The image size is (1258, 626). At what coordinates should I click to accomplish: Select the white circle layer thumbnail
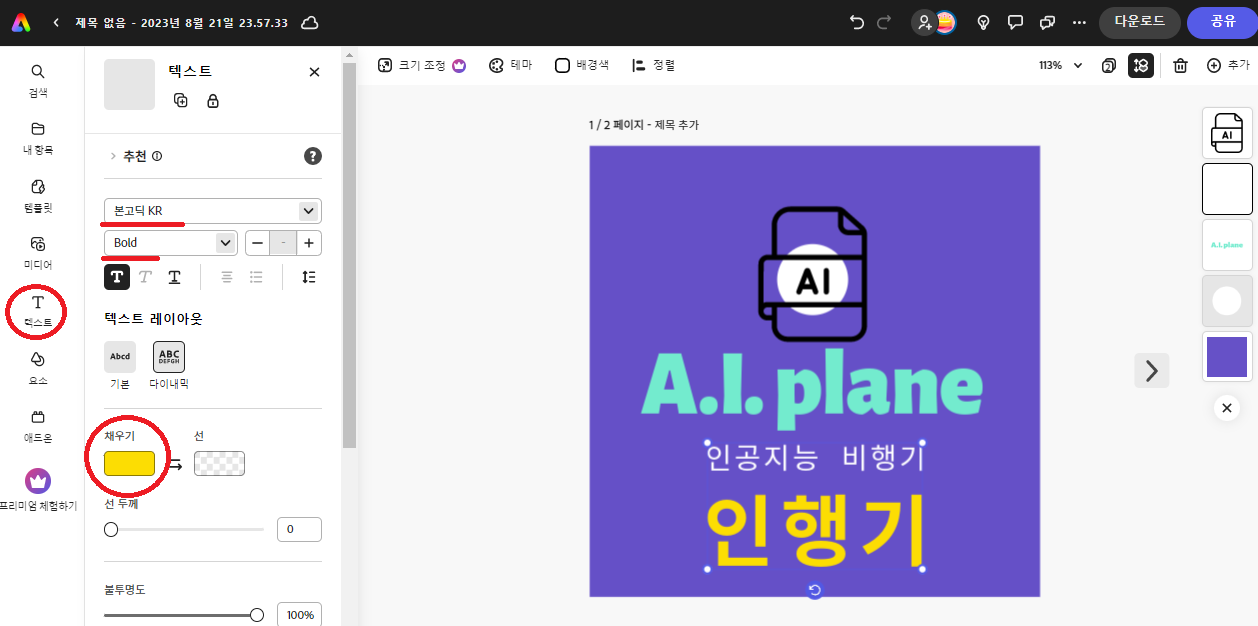click(1226, 301)
